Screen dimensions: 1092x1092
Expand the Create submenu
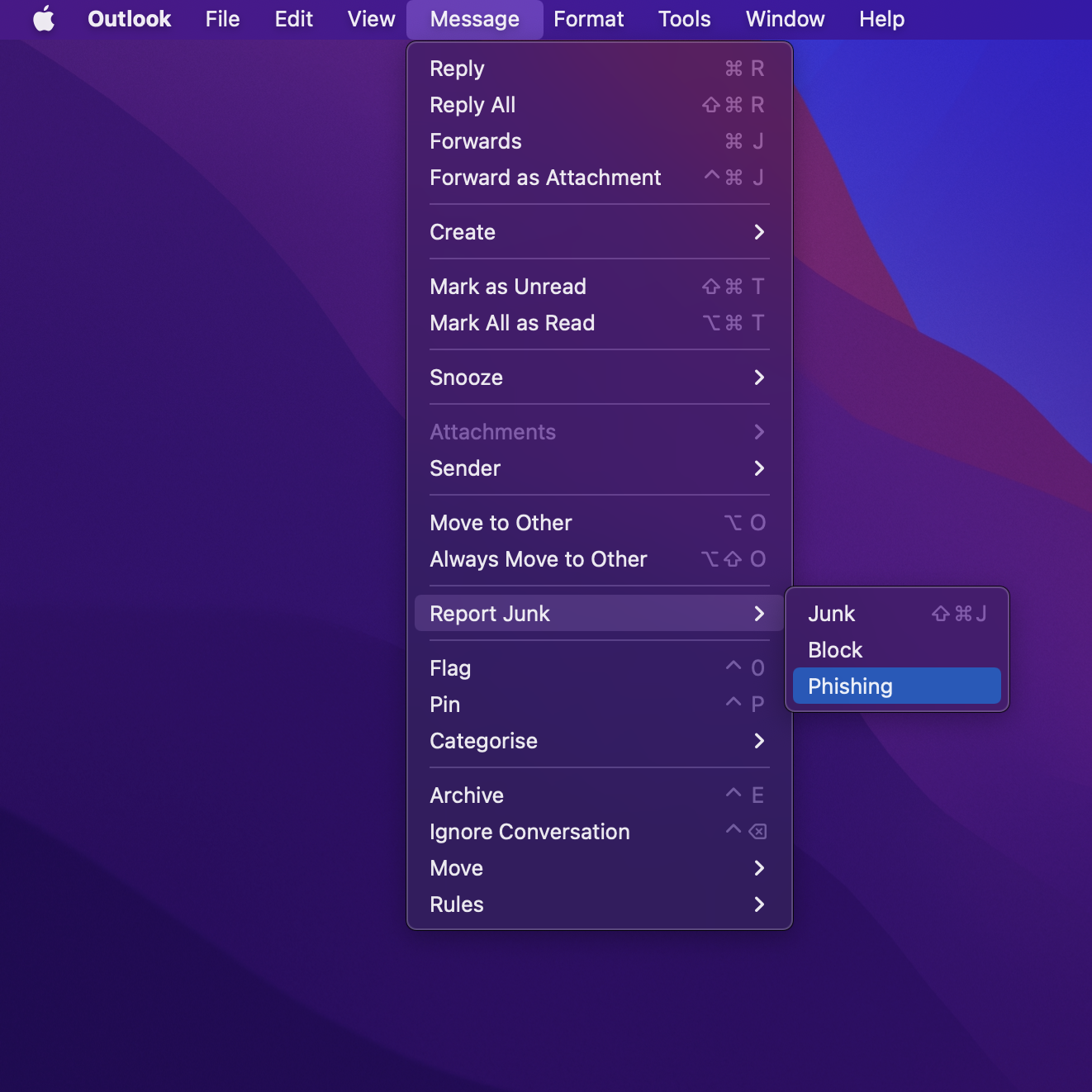600,232
